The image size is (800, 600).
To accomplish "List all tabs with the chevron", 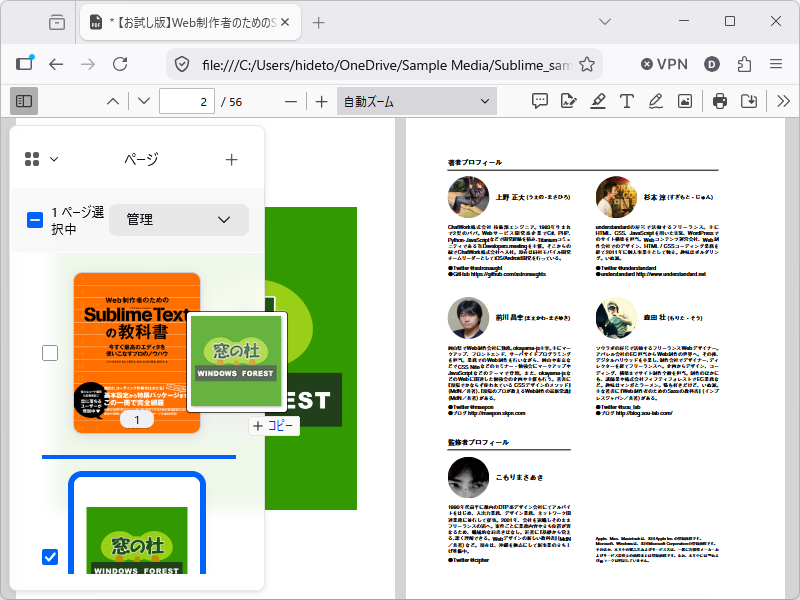I will pos(605,22).
